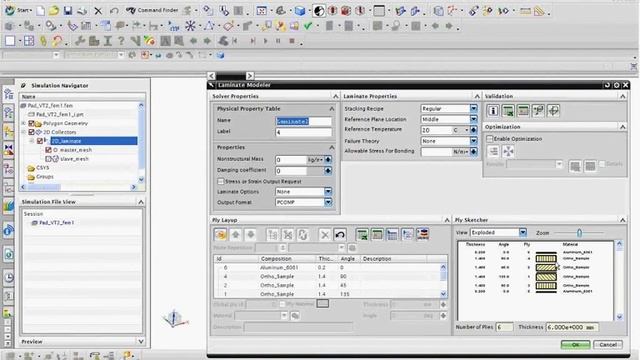Viewport: 640px width, 360px height.
Task: Click the blue table icon in Ply Layup
Action: 392,235
